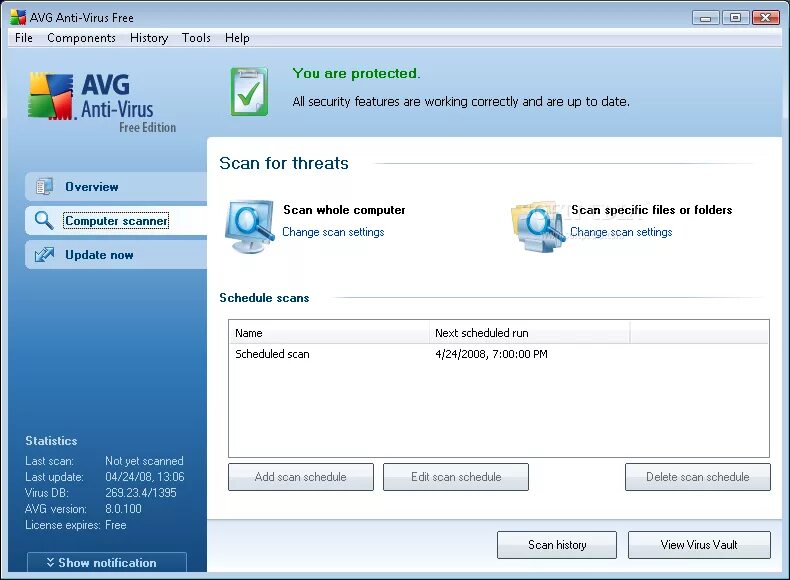Viewport: 790px width, 580px height.
Task: Open the File menu
Action: pos(24,38)
